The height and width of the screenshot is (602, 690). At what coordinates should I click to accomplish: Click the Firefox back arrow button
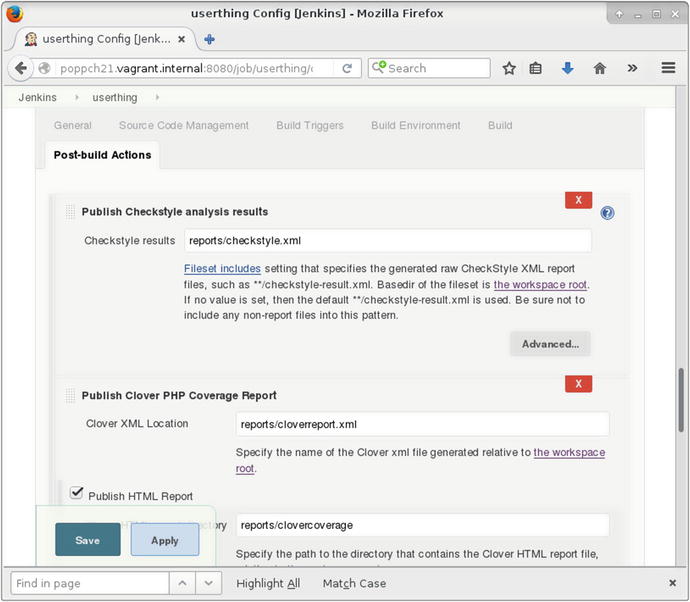click(20, 68)
